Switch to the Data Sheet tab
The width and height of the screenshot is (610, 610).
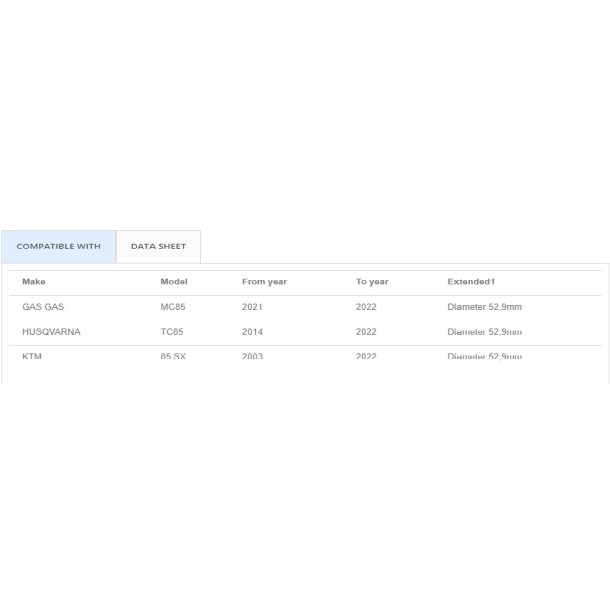(158, 246)
